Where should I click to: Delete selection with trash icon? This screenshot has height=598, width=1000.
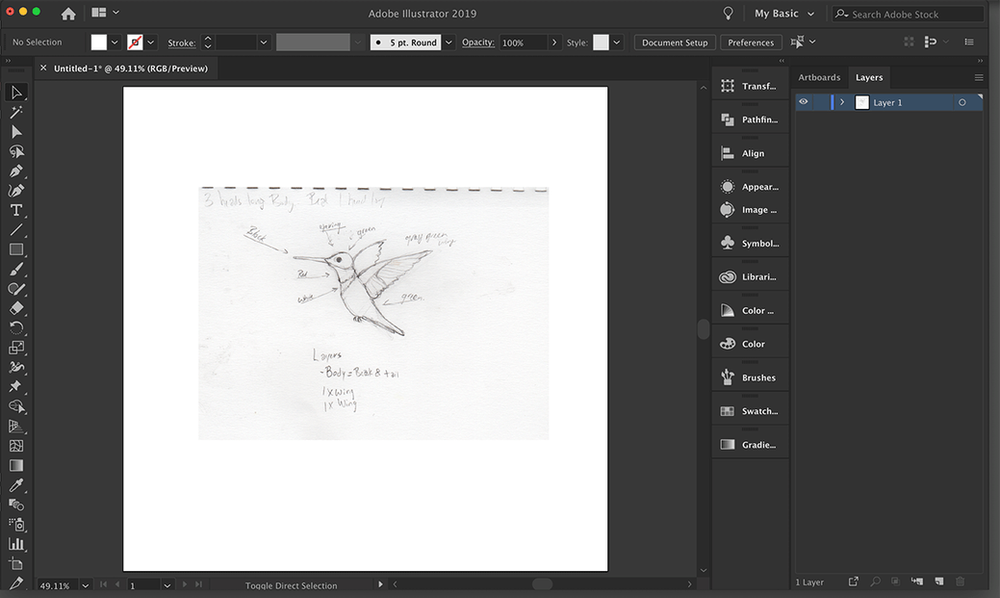point(960,581)
